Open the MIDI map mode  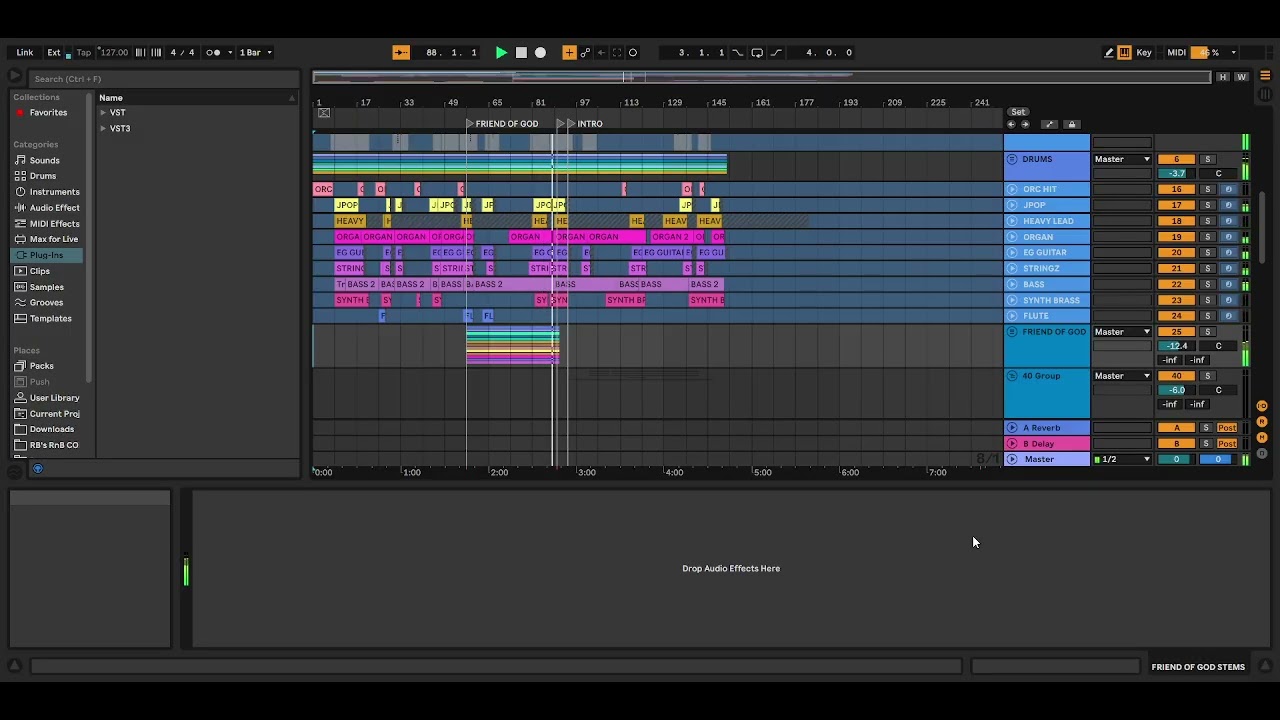click(x=1176, y=52)
